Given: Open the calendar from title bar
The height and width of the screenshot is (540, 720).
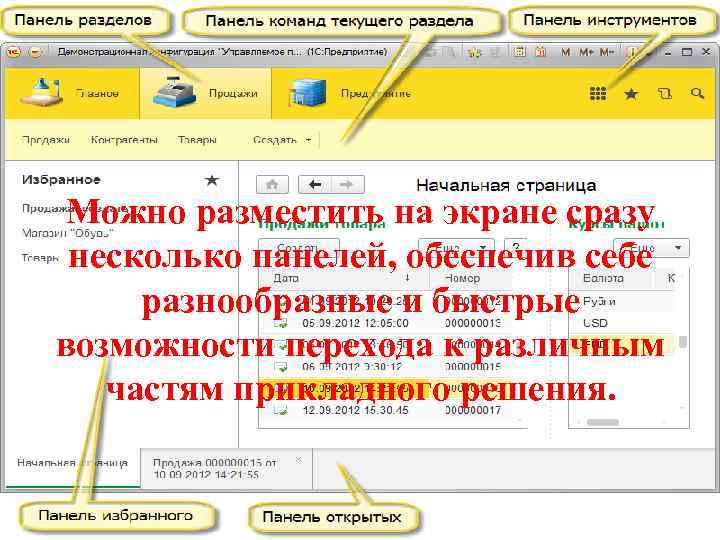Looking at the screenshot, I should click(540, 52).
